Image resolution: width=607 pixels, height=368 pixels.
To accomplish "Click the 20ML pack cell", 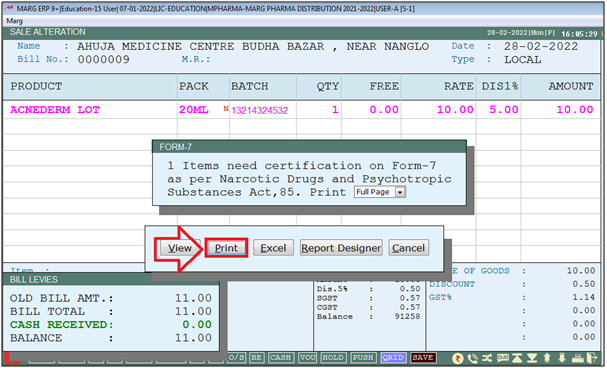I will [194, 110].
